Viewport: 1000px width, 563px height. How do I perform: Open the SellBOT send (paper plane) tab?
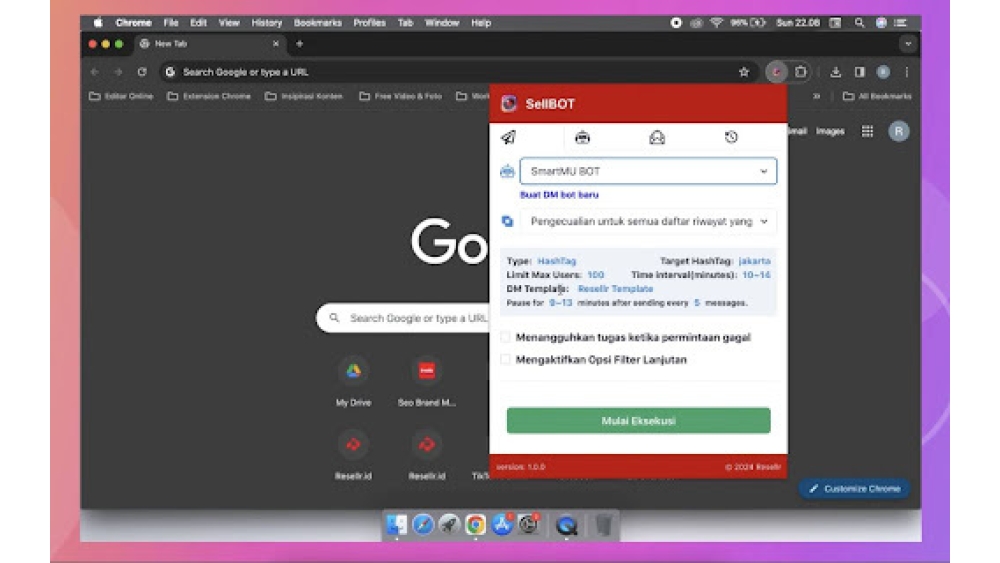[508, 137]
